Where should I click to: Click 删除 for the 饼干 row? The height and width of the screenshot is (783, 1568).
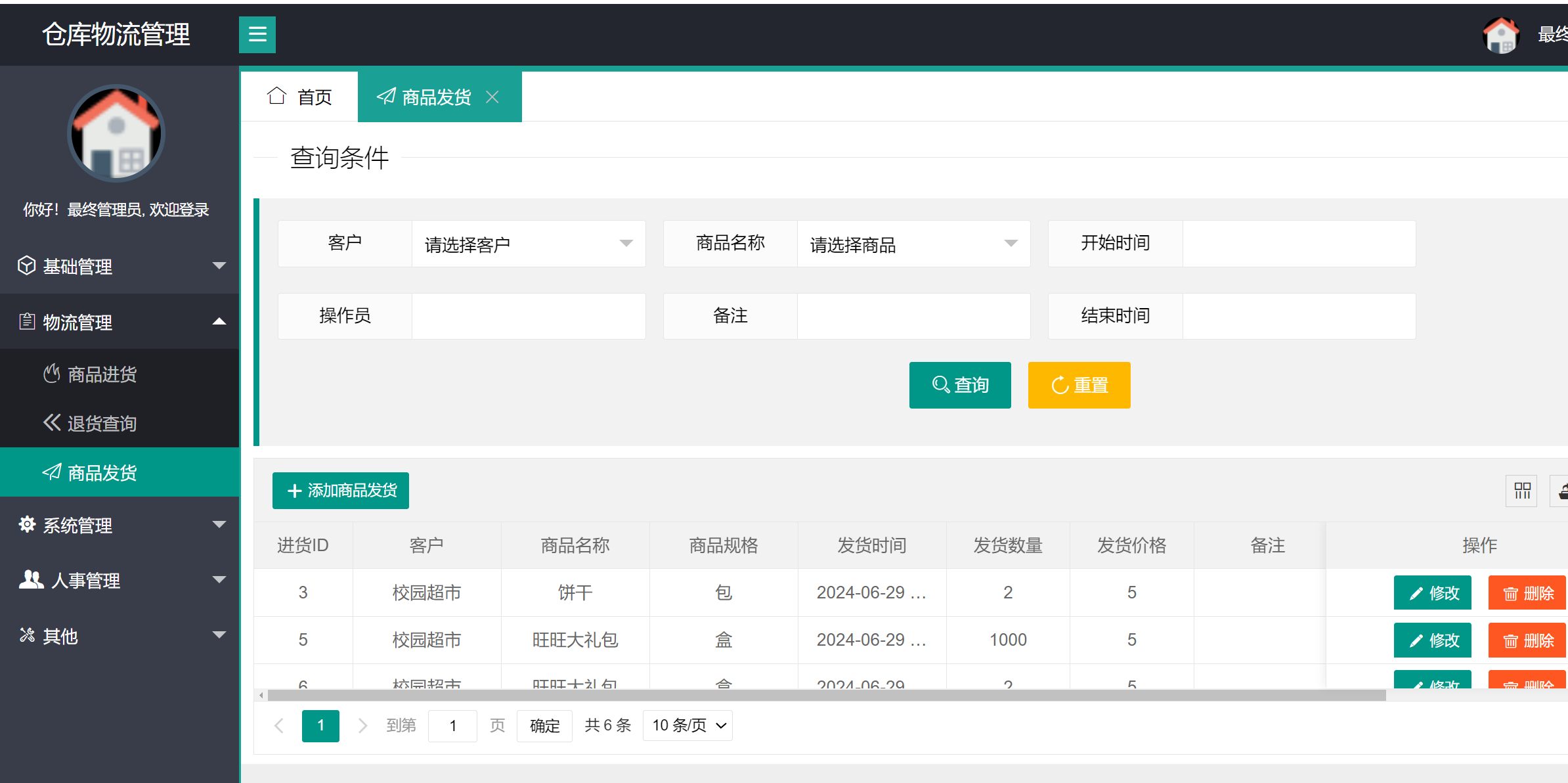tap(1527, 593)
